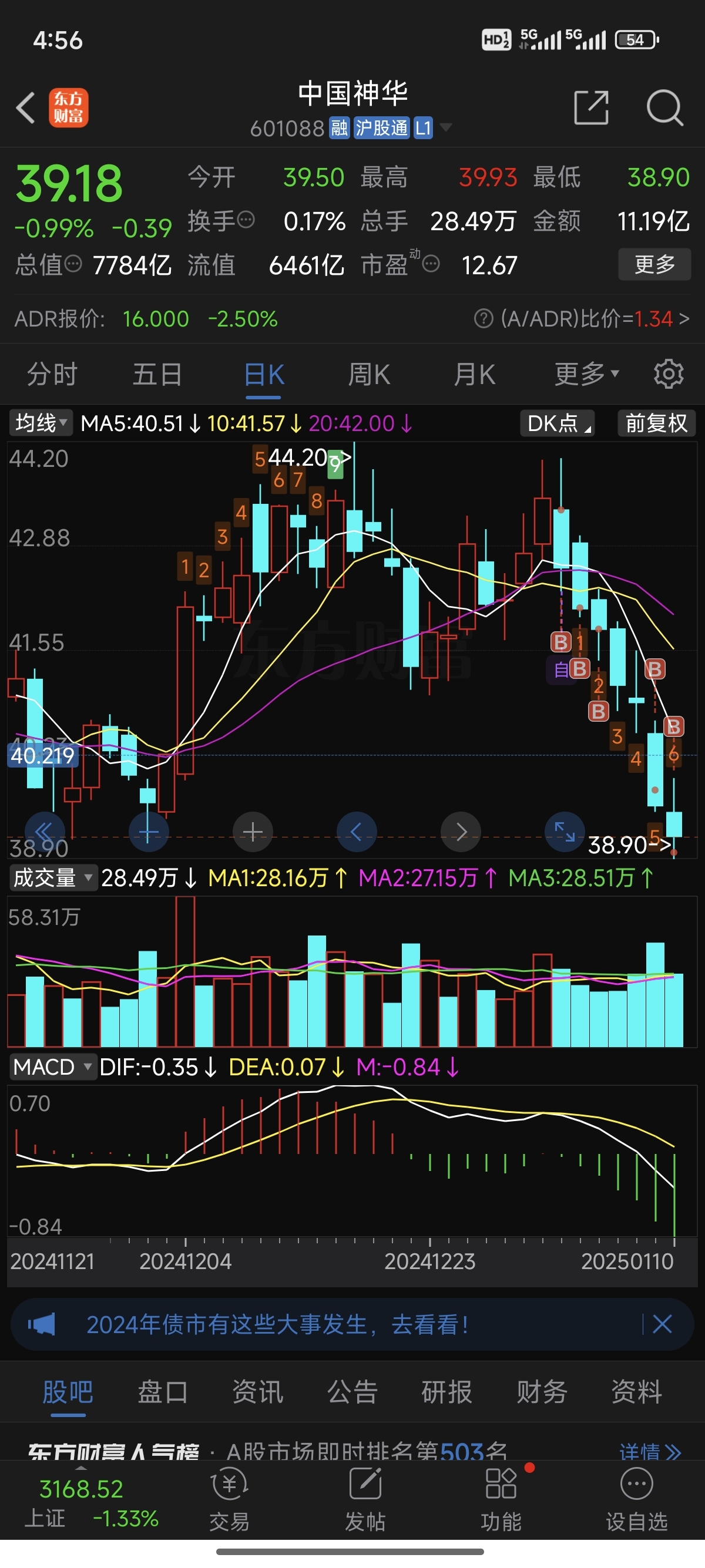Tap the double-left fast scroll chart button
Image resolution: width=705 pixels, height=1568 pixels.
45,832
